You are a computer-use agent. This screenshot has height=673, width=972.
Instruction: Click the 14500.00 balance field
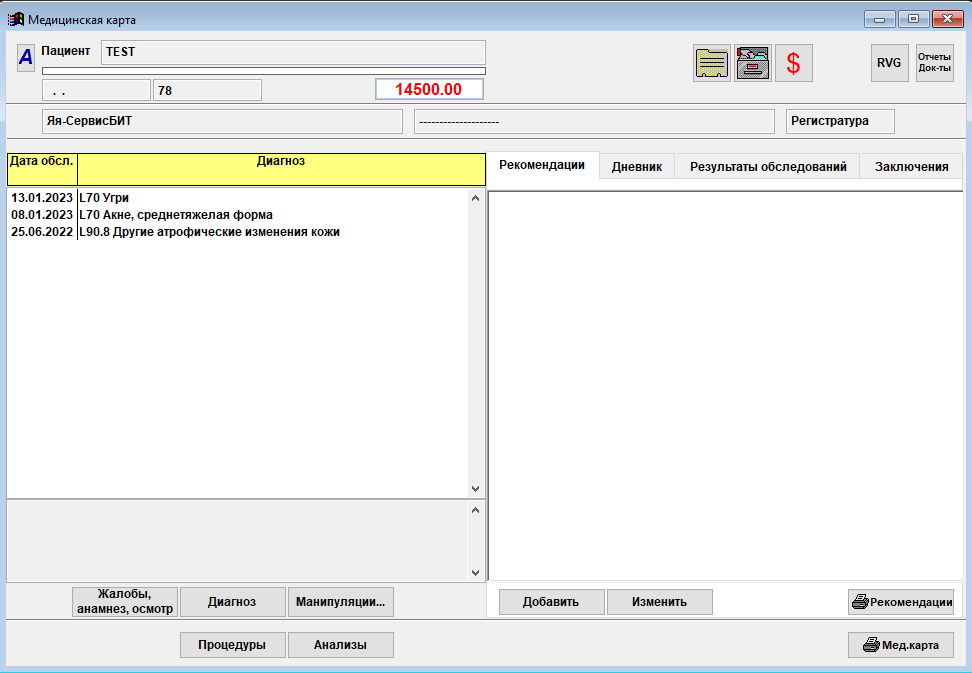(x=429, y=89)
